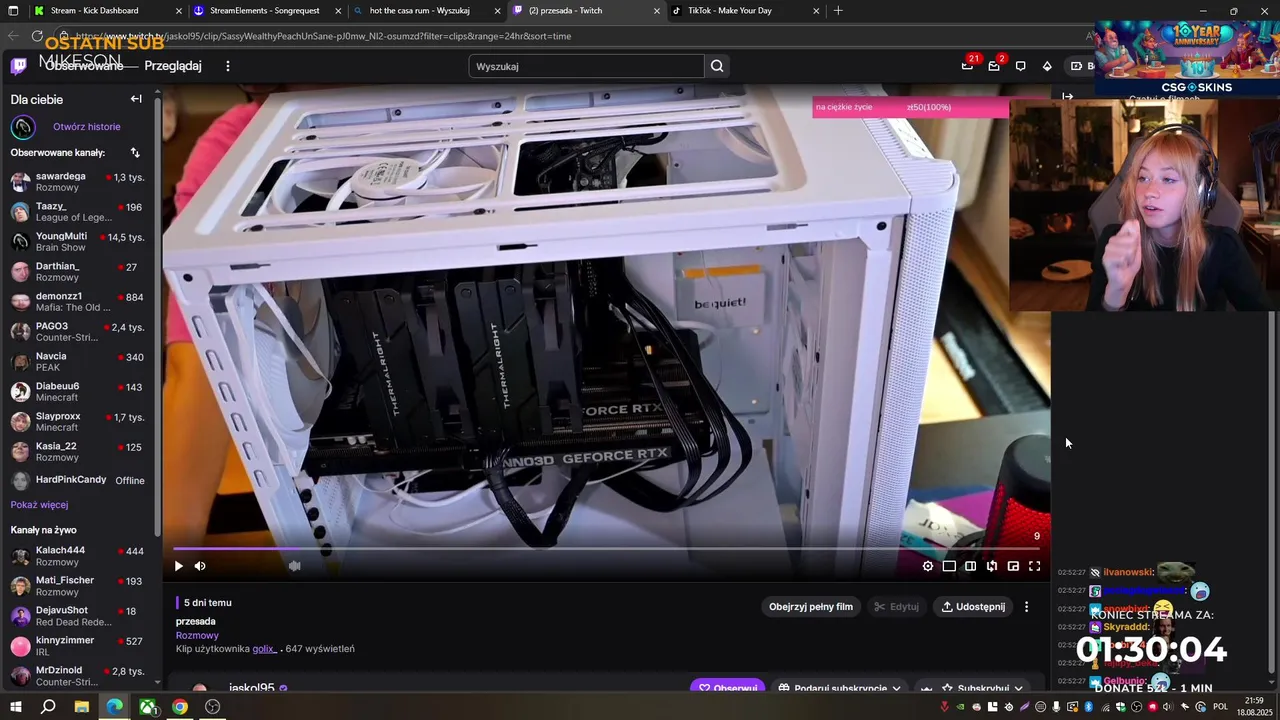
Task: Click the Udostępnij share button
Action: (x=973, y=607)
